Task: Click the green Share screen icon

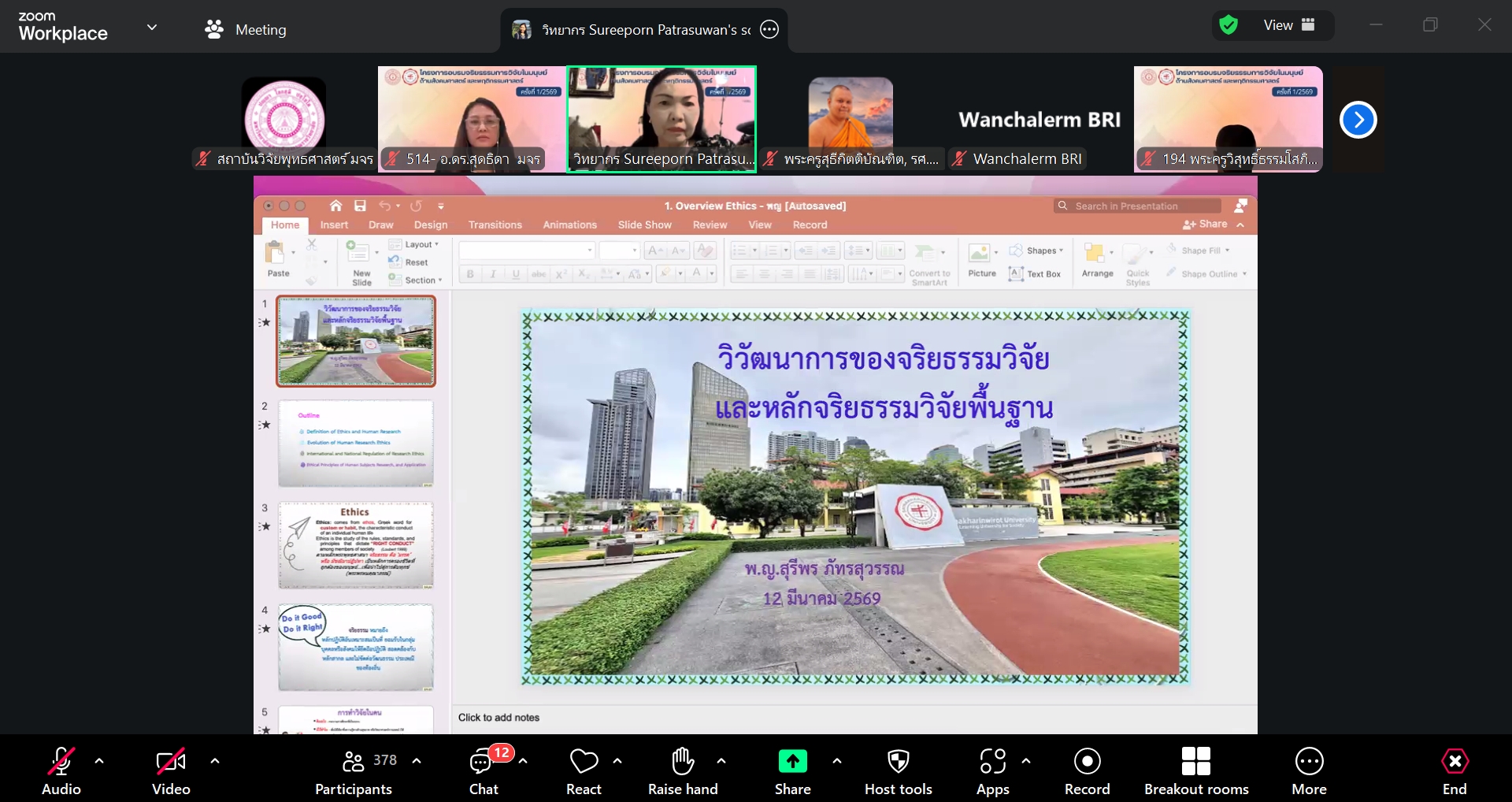Action: coord(792,761)
